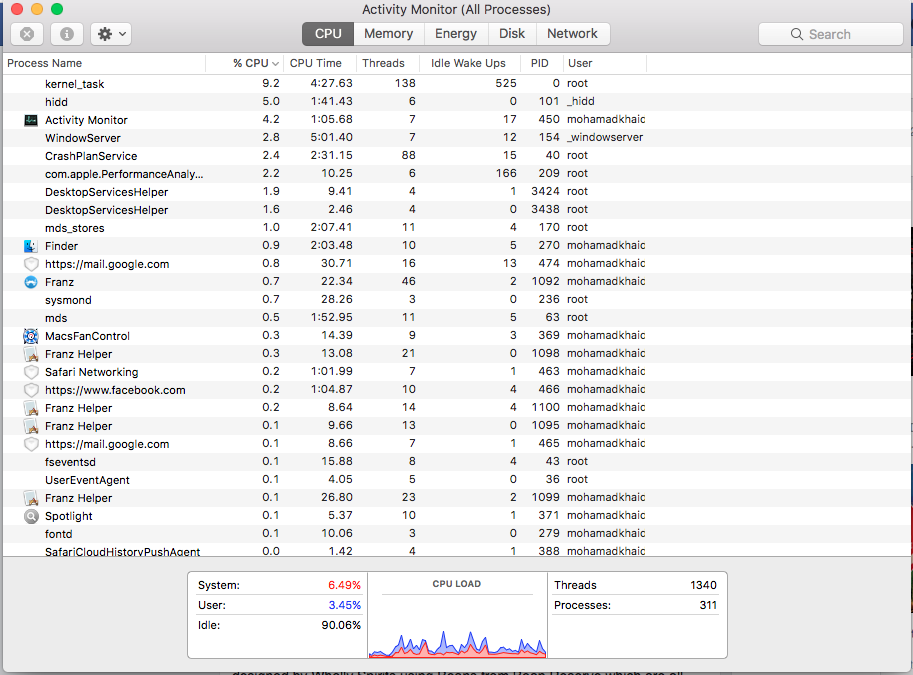Click the https://www.facebook.com shield icon
This screenshot has width=913, height=675.
[x=31, y=390]
